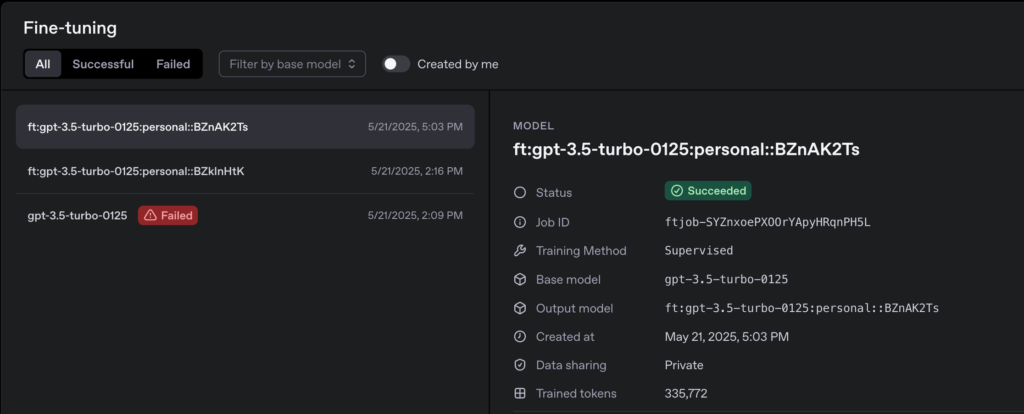Toggle the Created by me switch
The image size is (1024, 414).
(x=396, y=64)
